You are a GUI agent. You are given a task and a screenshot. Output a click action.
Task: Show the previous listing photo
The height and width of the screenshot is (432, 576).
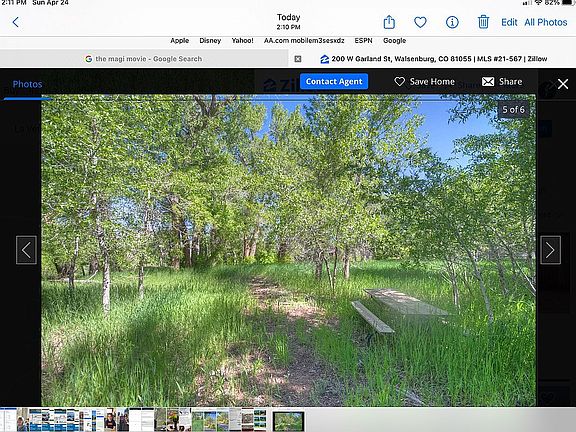(x=26, y=250)
